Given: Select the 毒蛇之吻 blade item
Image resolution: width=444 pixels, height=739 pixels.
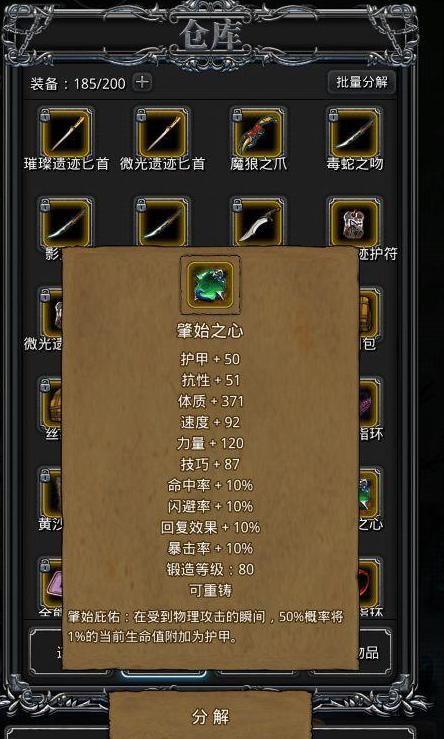Looking at the screenshot, I should coord(355,134).
